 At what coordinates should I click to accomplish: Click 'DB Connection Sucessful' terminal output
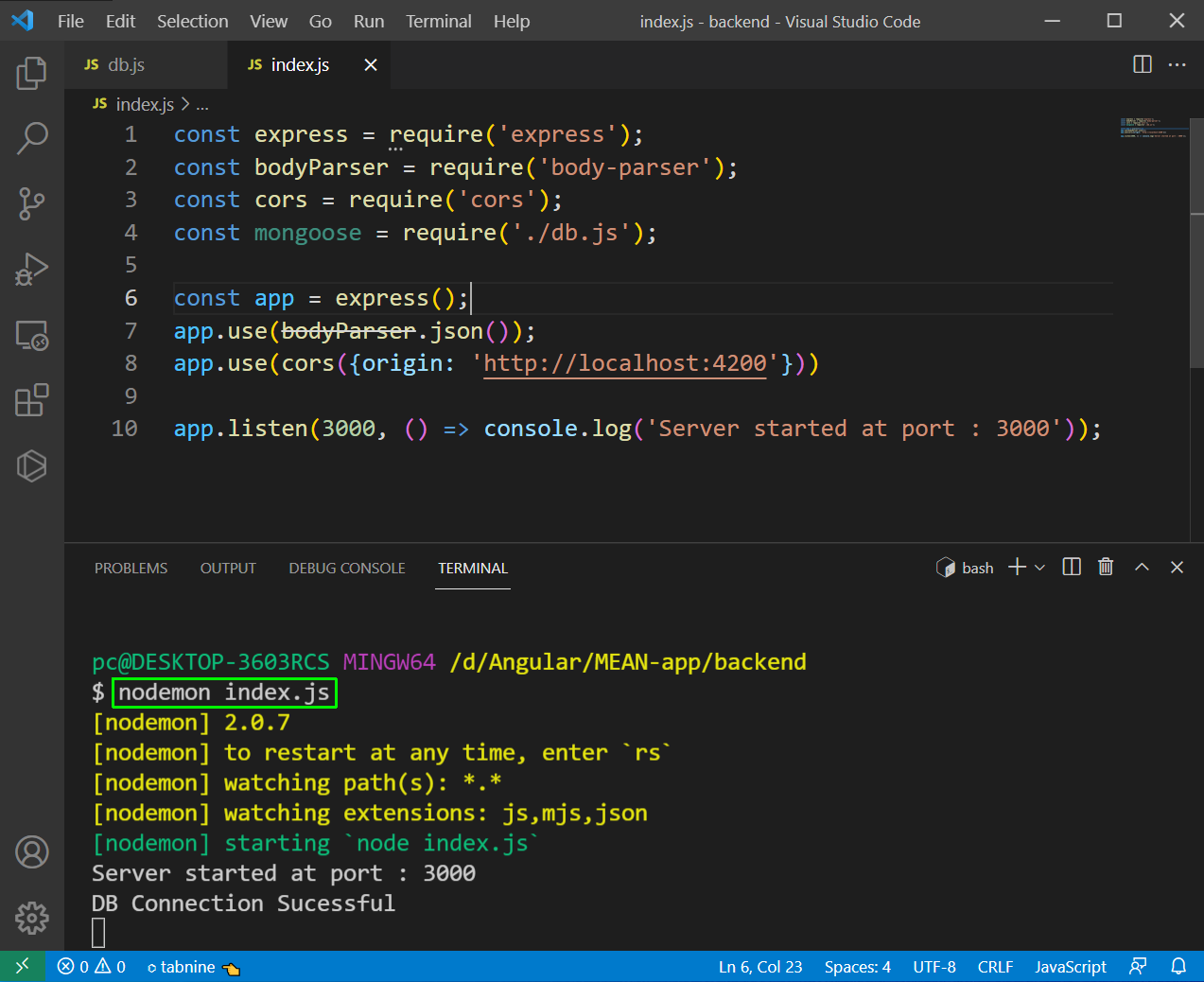[x=243, y=903]
